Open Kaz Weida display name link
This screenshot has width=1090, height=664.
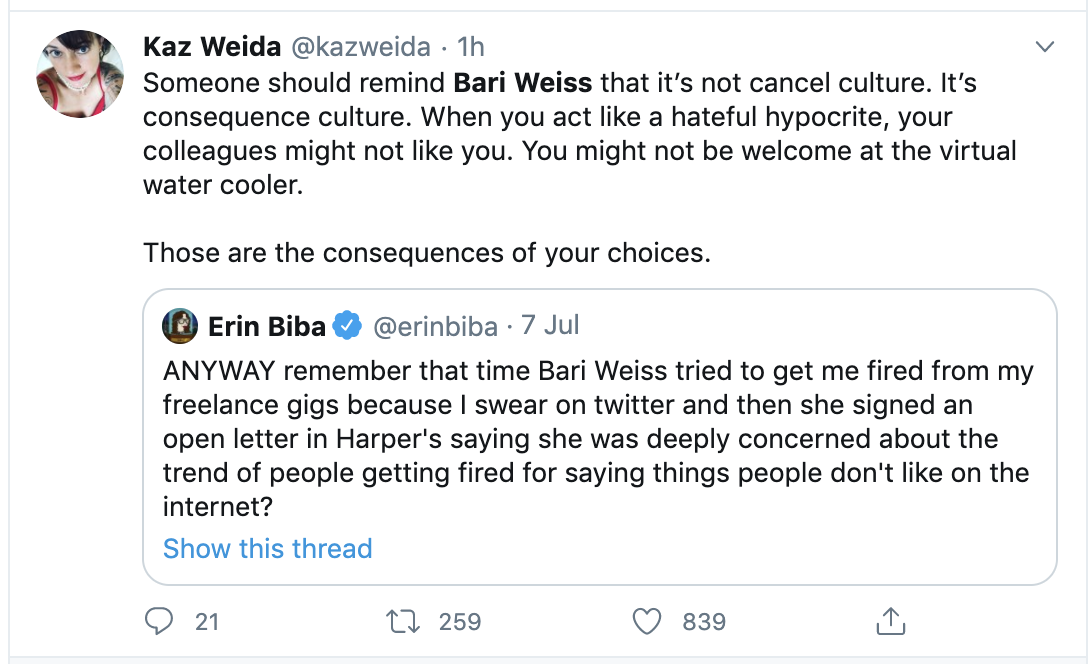[x=211, y=46]
